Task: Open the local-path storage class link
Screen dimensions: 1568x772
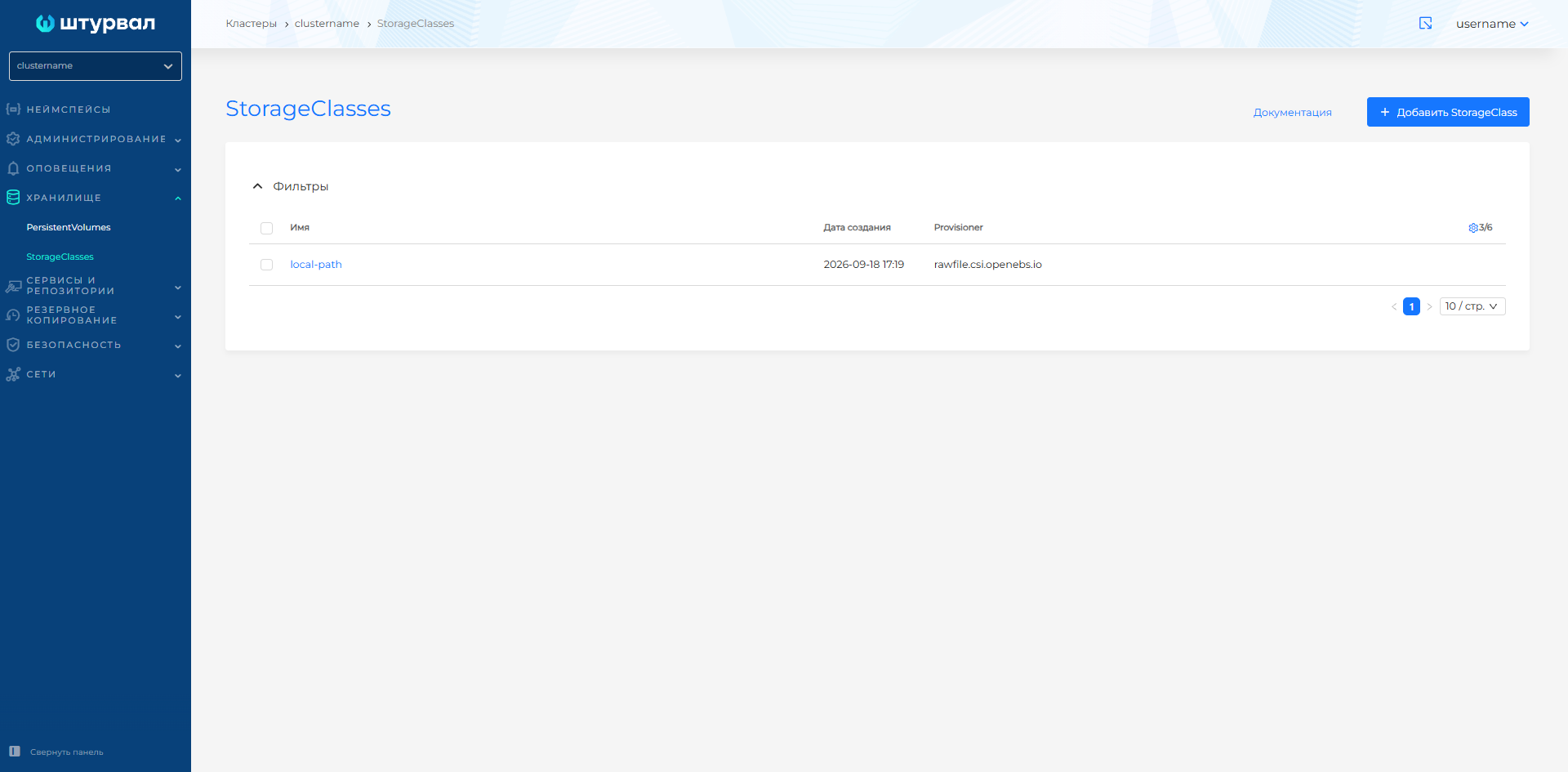Action: 316,265
